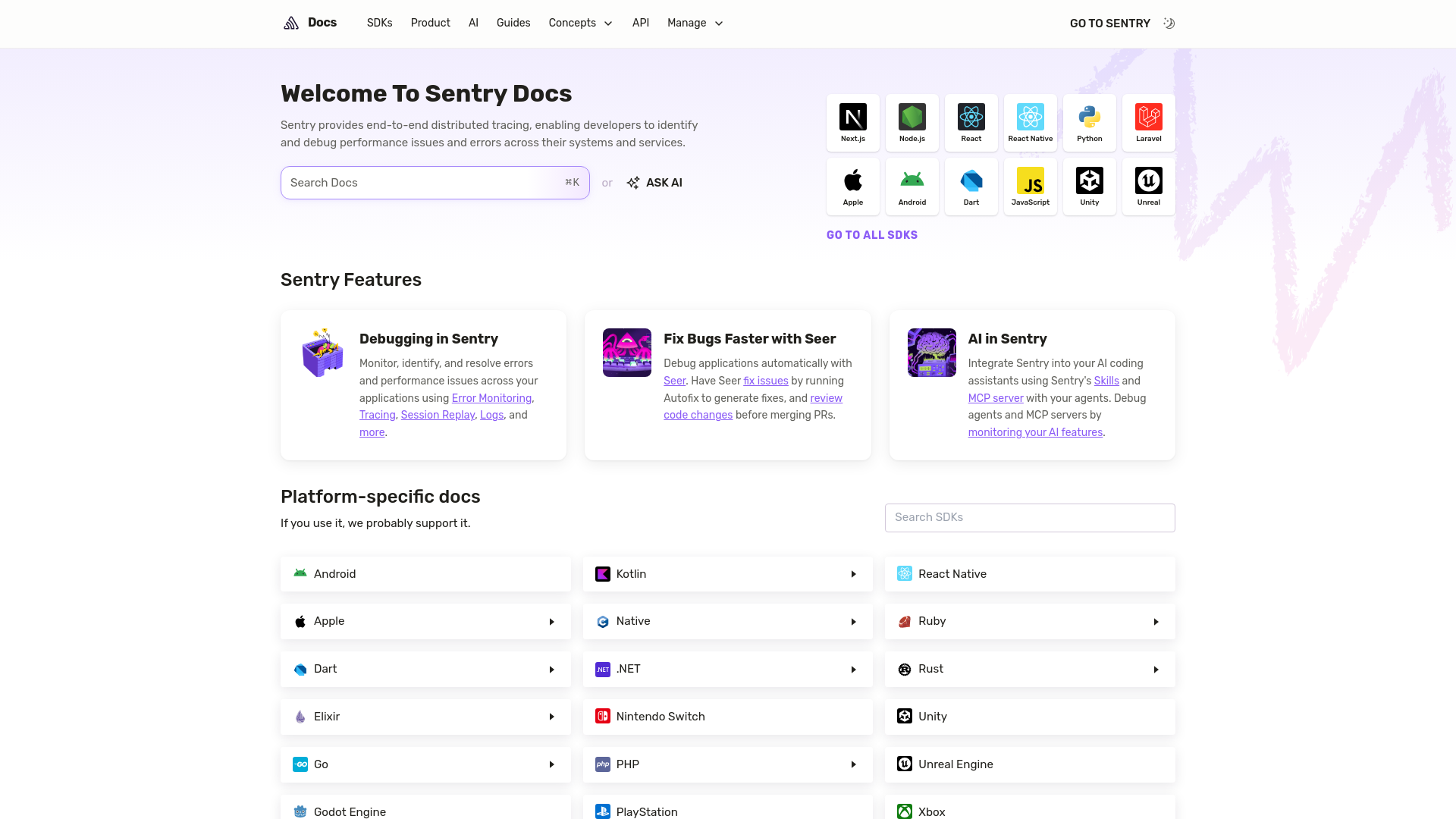Open the Android platform list row
This screenshot has height=819, width=1456.
tap(425, 574)
